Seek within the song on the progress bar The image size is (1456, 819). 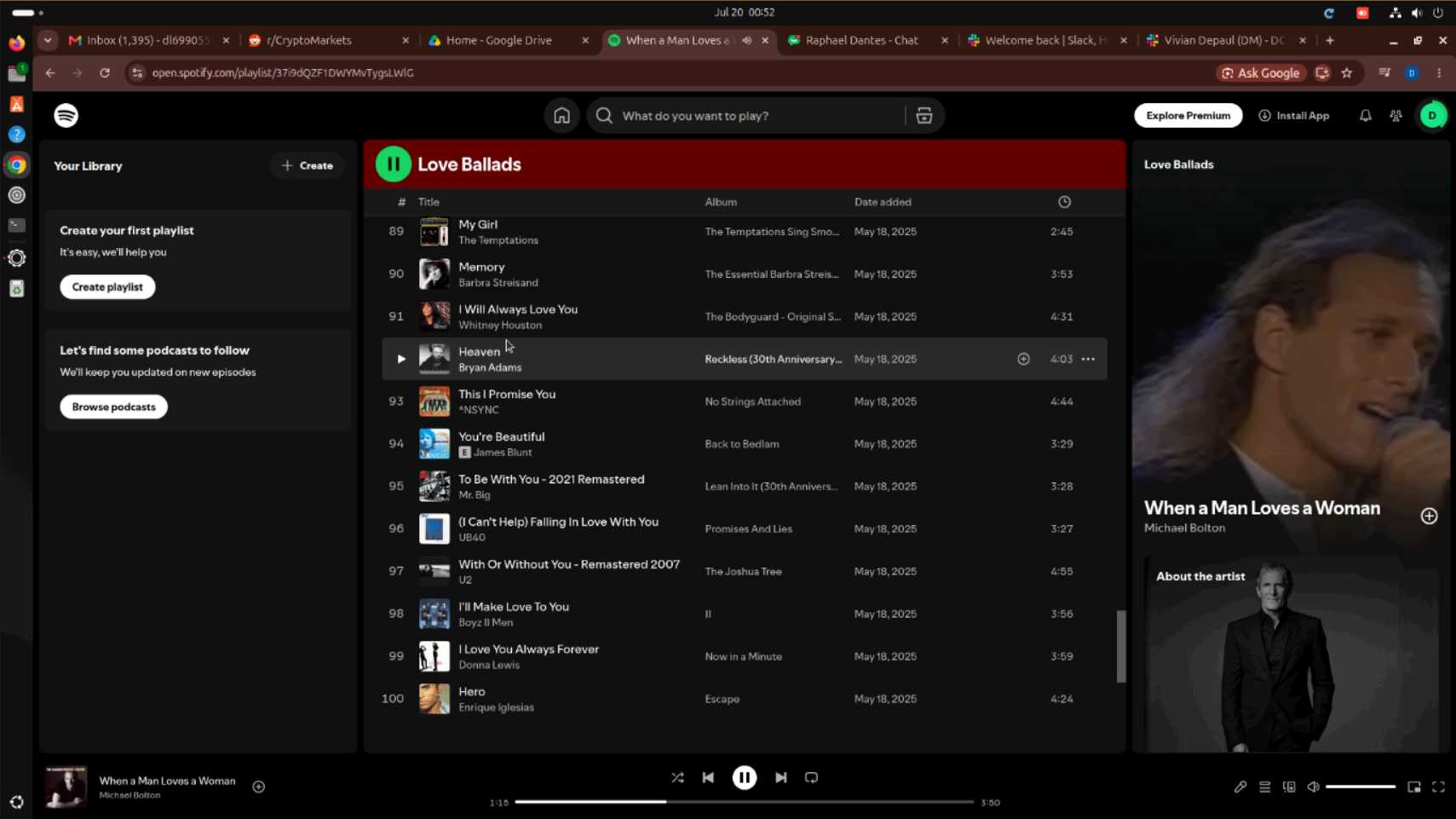coord(745,802)
